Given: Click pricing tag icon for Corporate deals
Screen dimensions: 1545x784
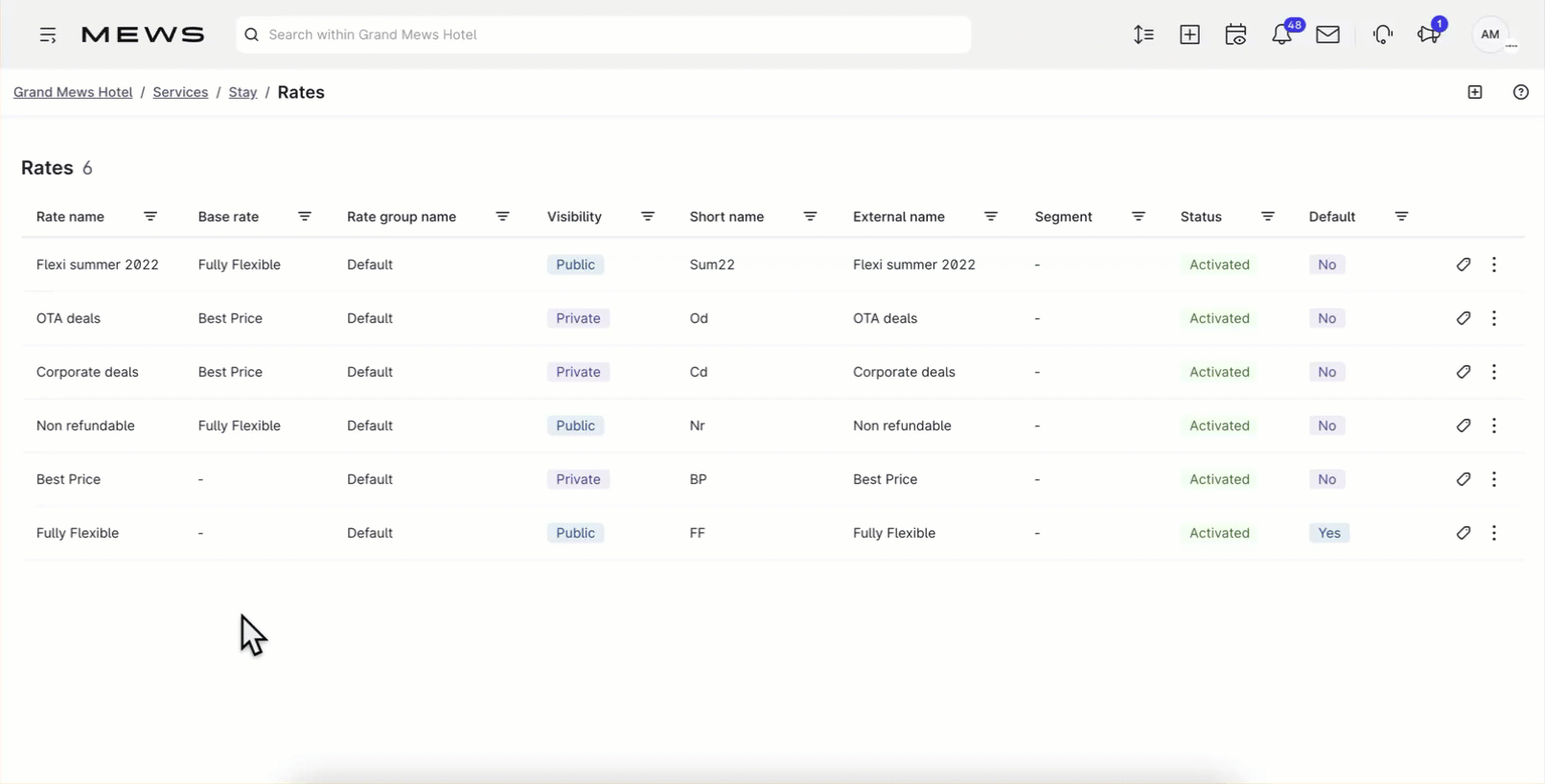Looking at the screenshot, I should pos(1464,372).
